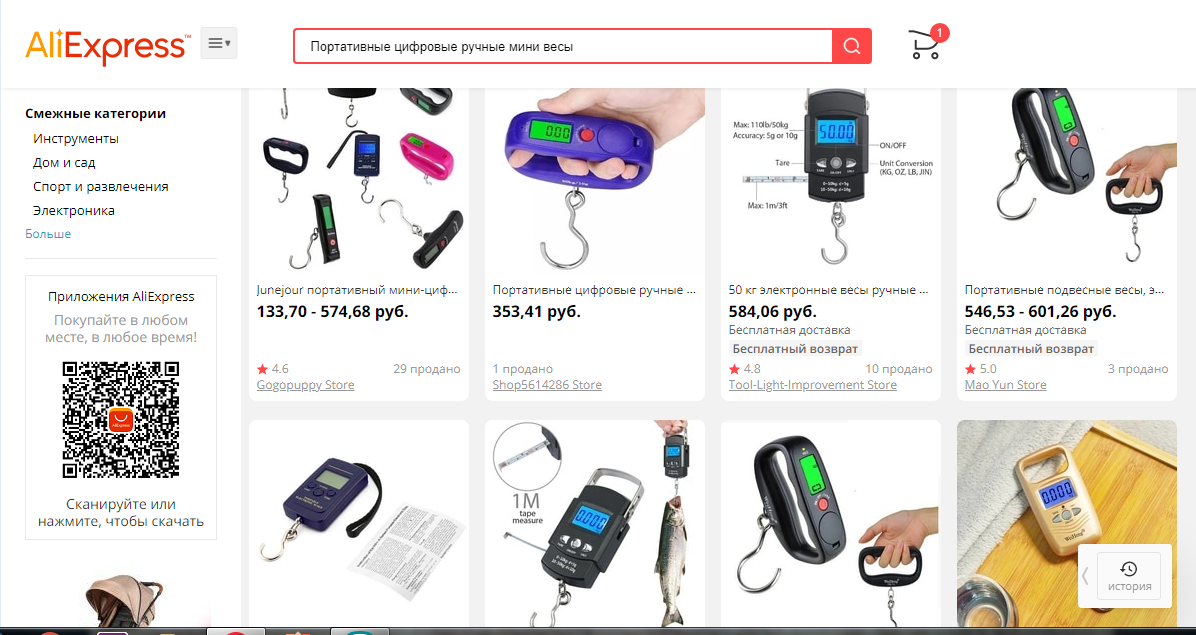Click the 50 кг электронные весы title
This screenshot has height=635, width=1196.
coord(828,290)
